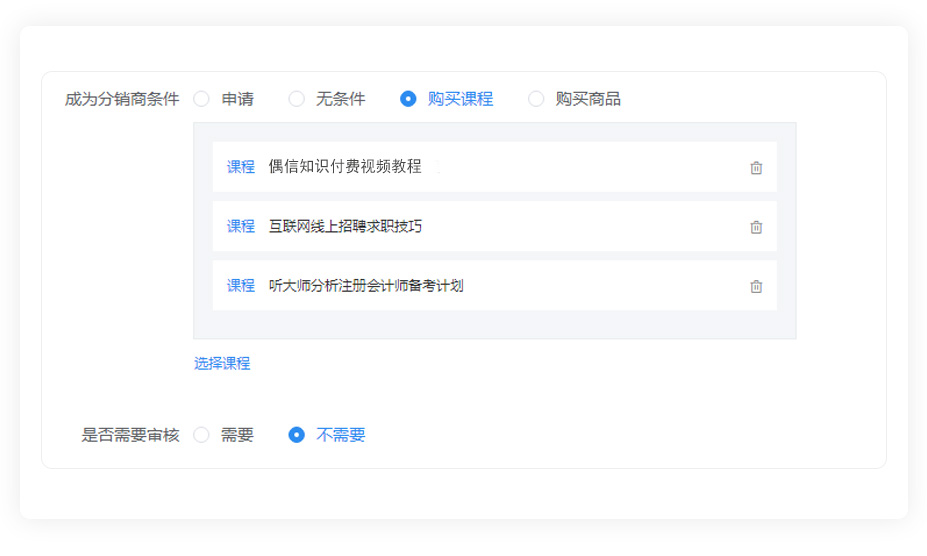927x556 pixels.
Task: Select the 购买课程 radio button
Action: tap(408, 99)
